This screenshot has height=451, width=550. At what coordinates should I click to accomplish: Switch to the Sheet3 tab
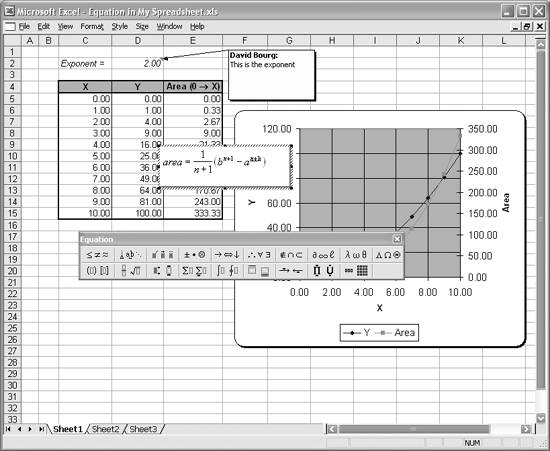click(x=143, y=429)
